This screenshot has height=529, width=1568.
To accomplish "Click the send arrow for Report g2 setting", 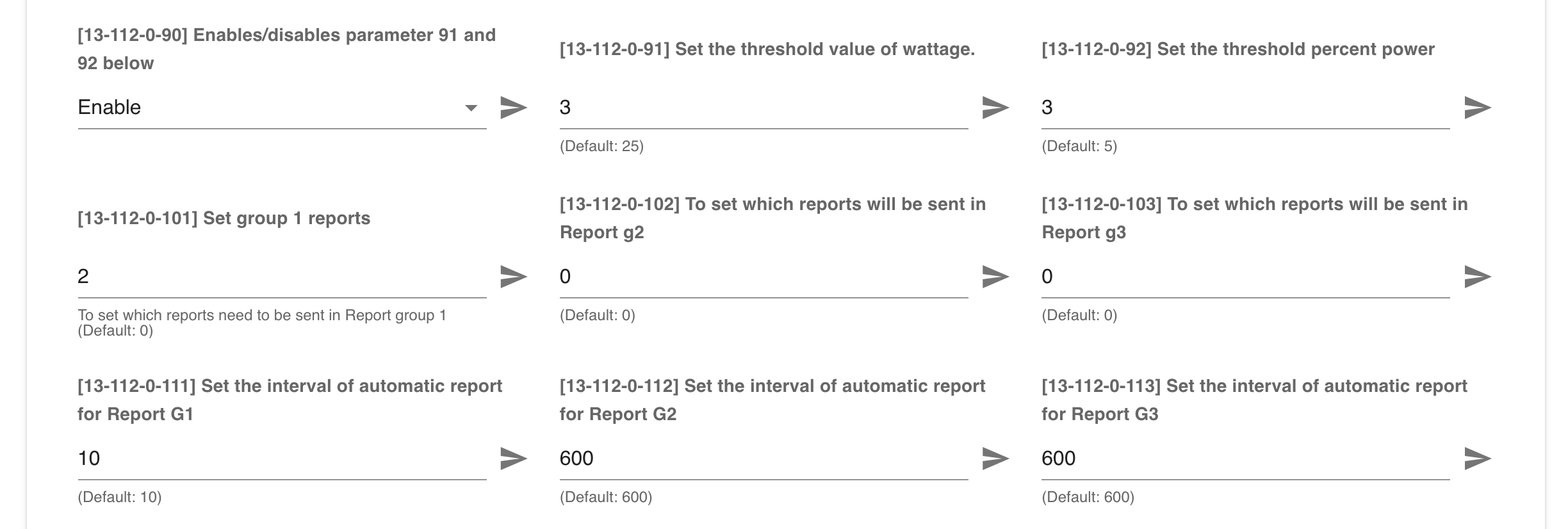I will point(996,277).
